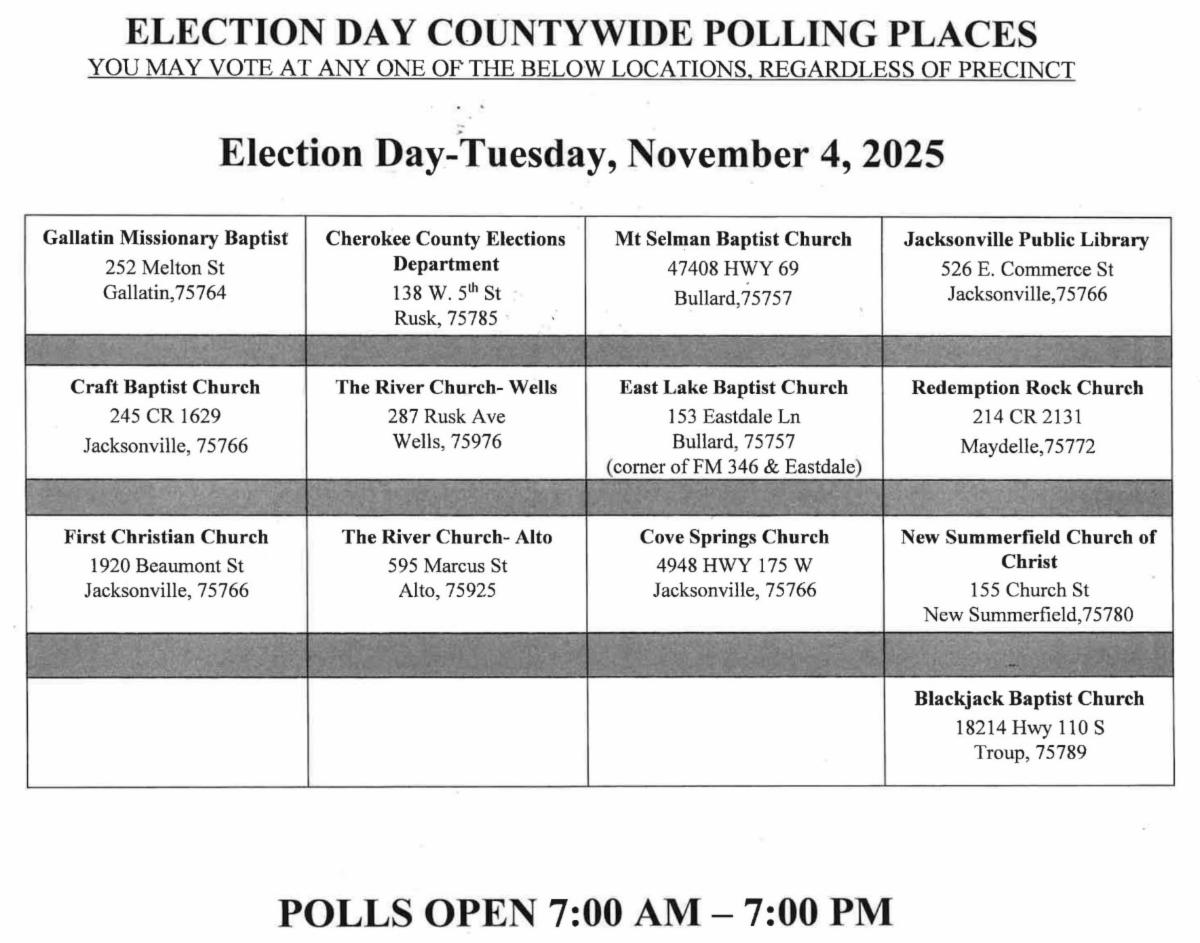Click the Blackjack Baptist Church name
This screenshot has width=1200, height=943.
coord(1028,699)
